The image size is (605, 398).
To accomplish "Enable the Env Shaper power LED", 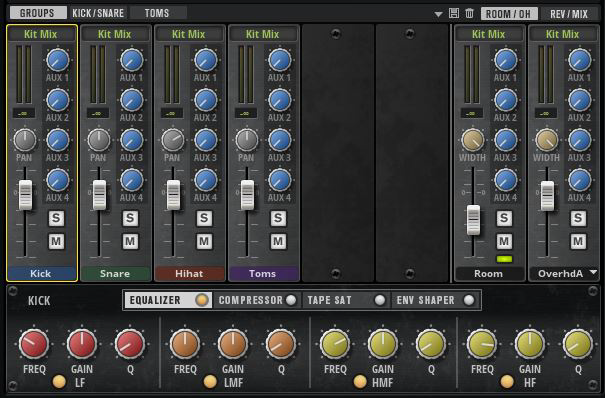I will (469, 300).
